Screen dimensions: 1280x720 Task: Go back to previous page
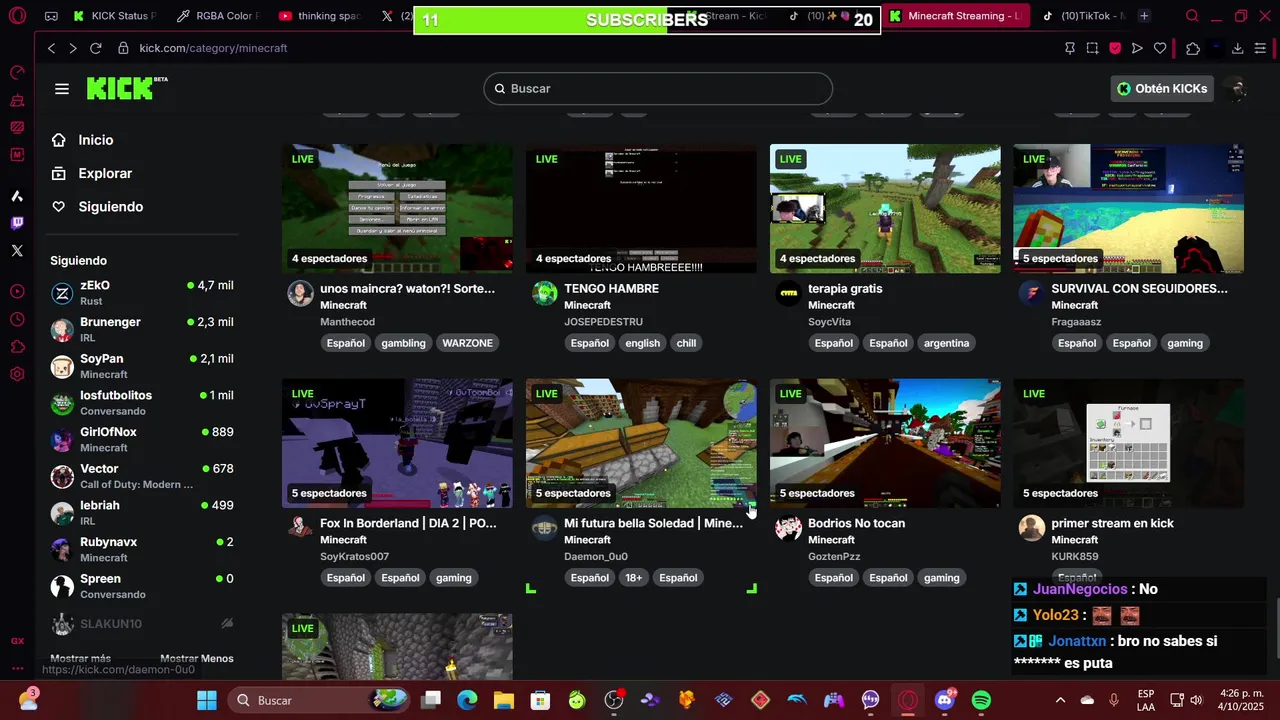(51, 48)
